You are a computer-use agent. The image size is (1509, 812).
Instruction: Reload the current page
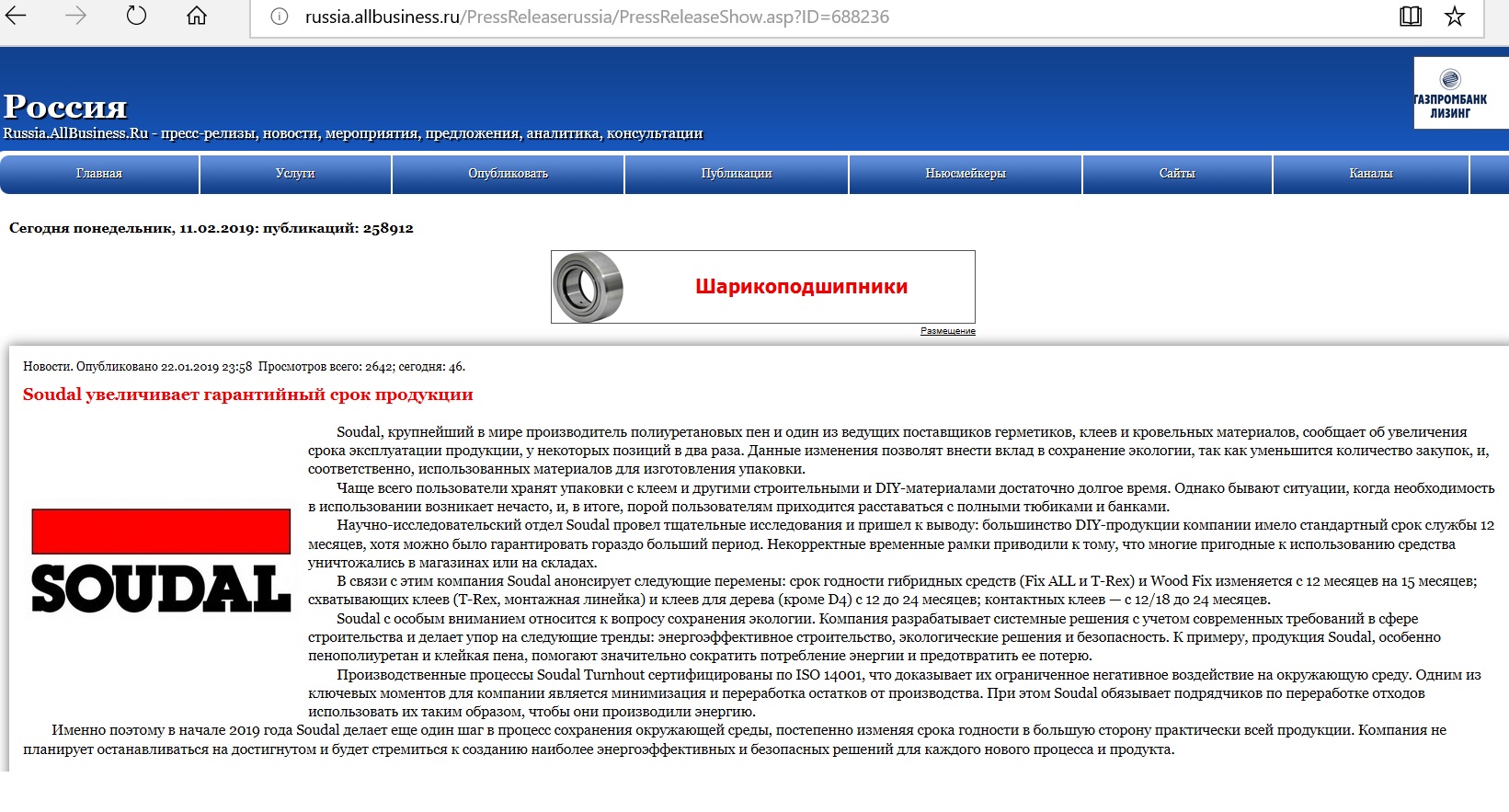(x=136, y=16)
